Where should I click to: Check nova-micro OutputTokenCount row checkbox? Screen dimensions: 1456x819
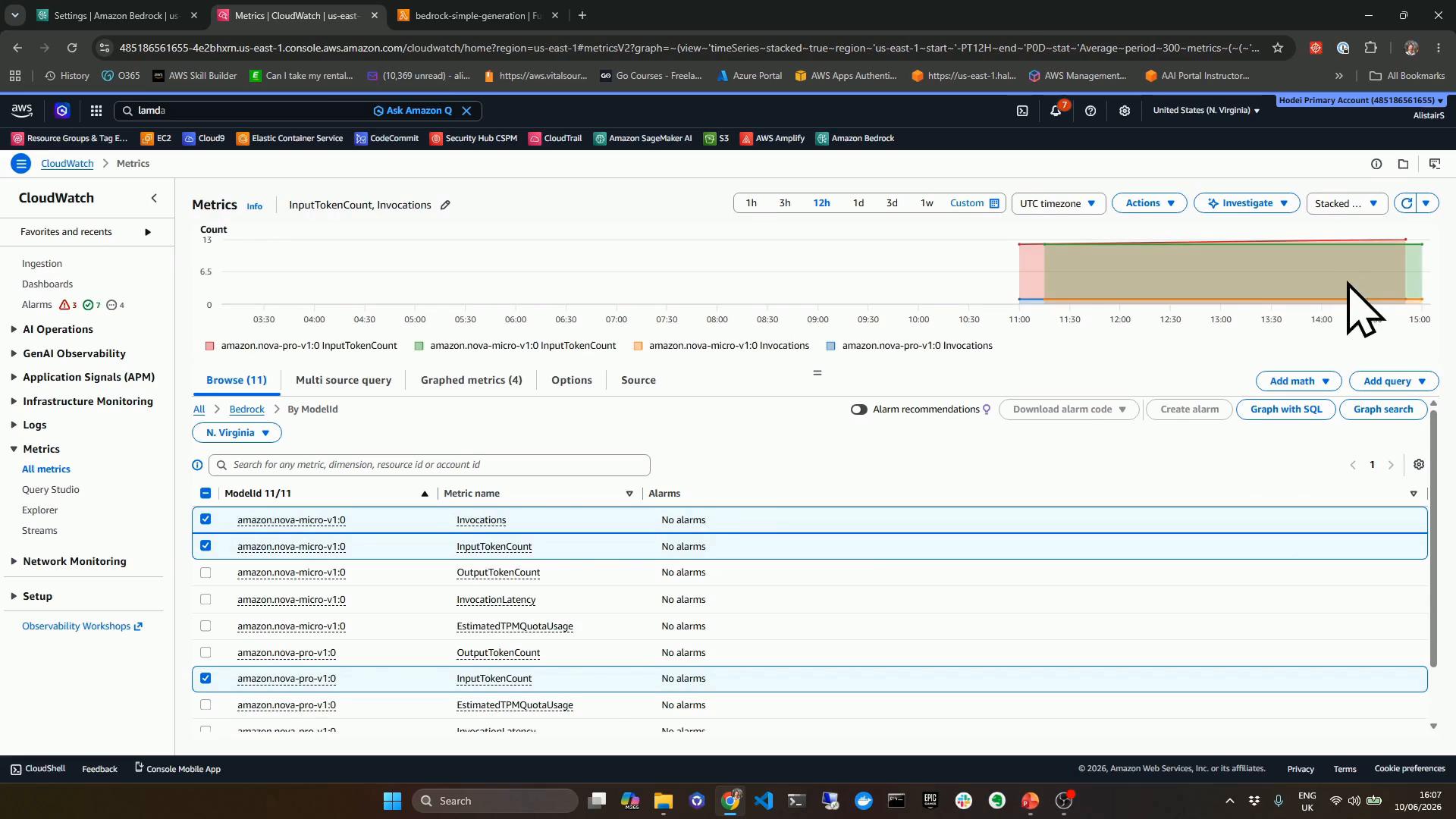tap(206, 573)
